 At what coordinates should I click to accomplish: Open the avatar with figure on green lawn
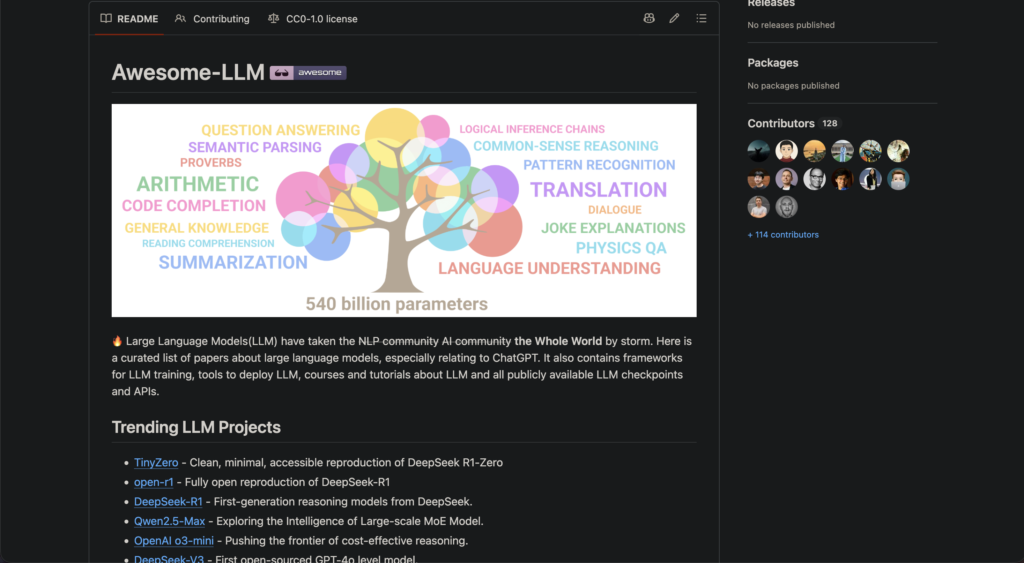pyautogui.click(x=842, y=151)
